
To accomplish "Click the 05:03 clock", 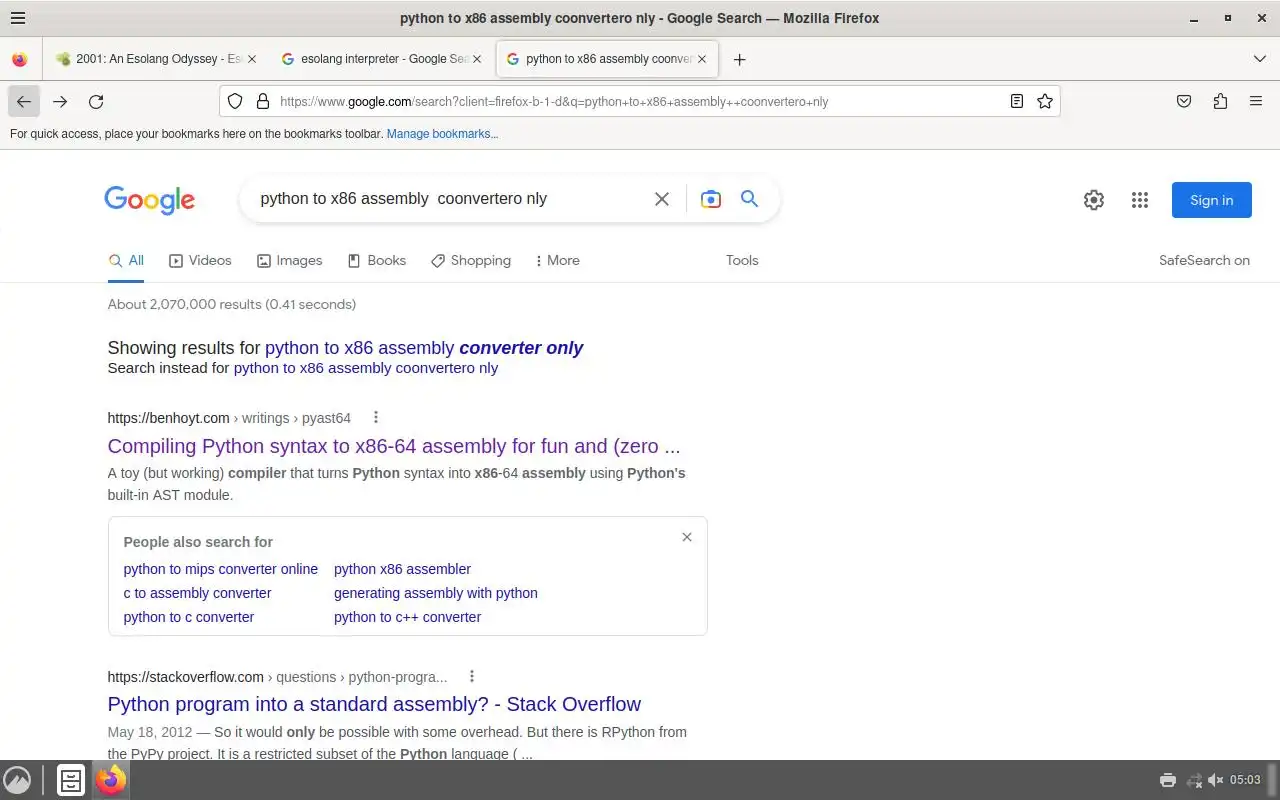I will click(x=1245, y=780).
